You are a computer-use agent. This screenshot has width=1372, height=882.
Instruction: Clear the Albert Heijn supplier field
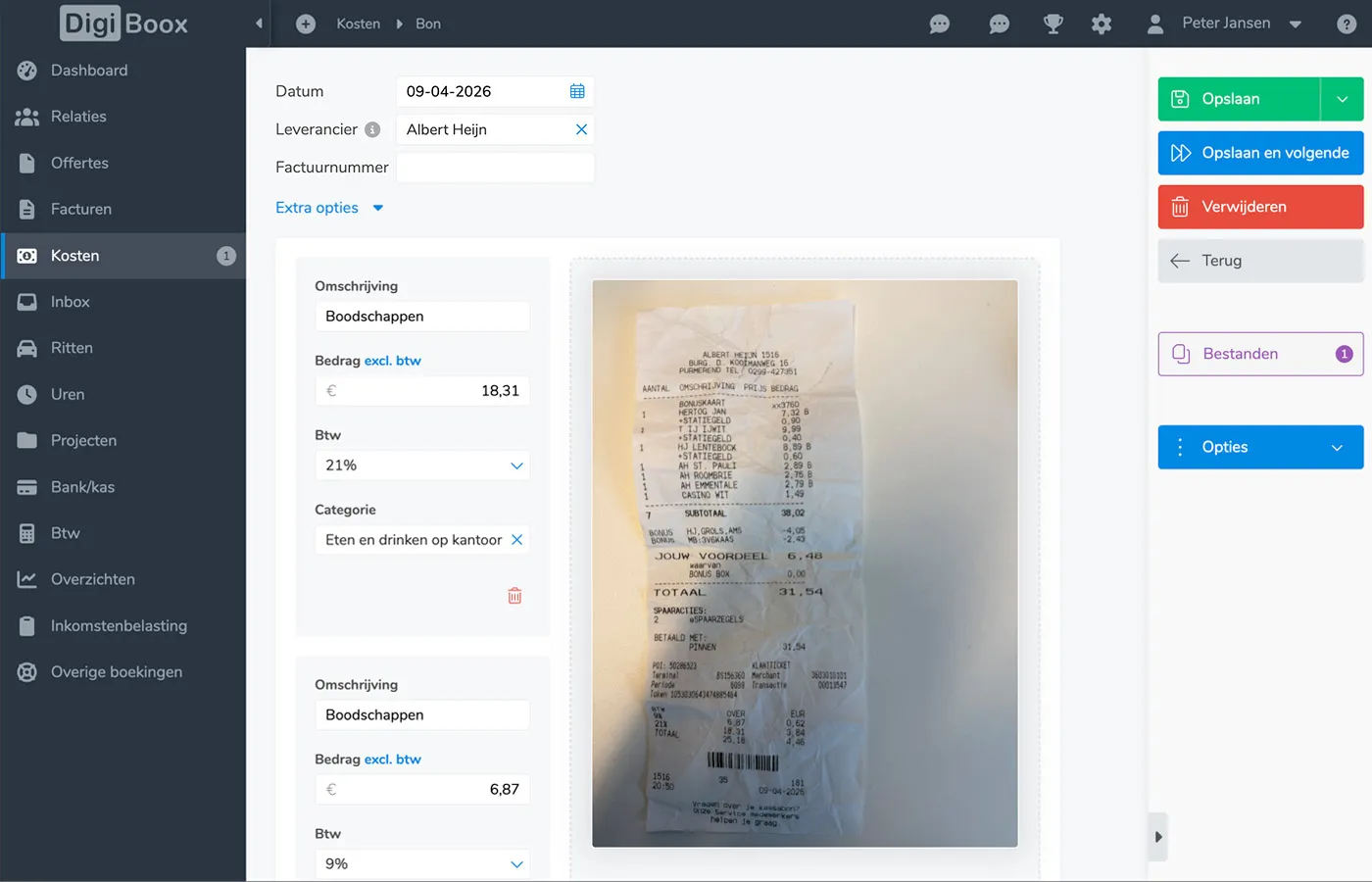coord(581,129)
